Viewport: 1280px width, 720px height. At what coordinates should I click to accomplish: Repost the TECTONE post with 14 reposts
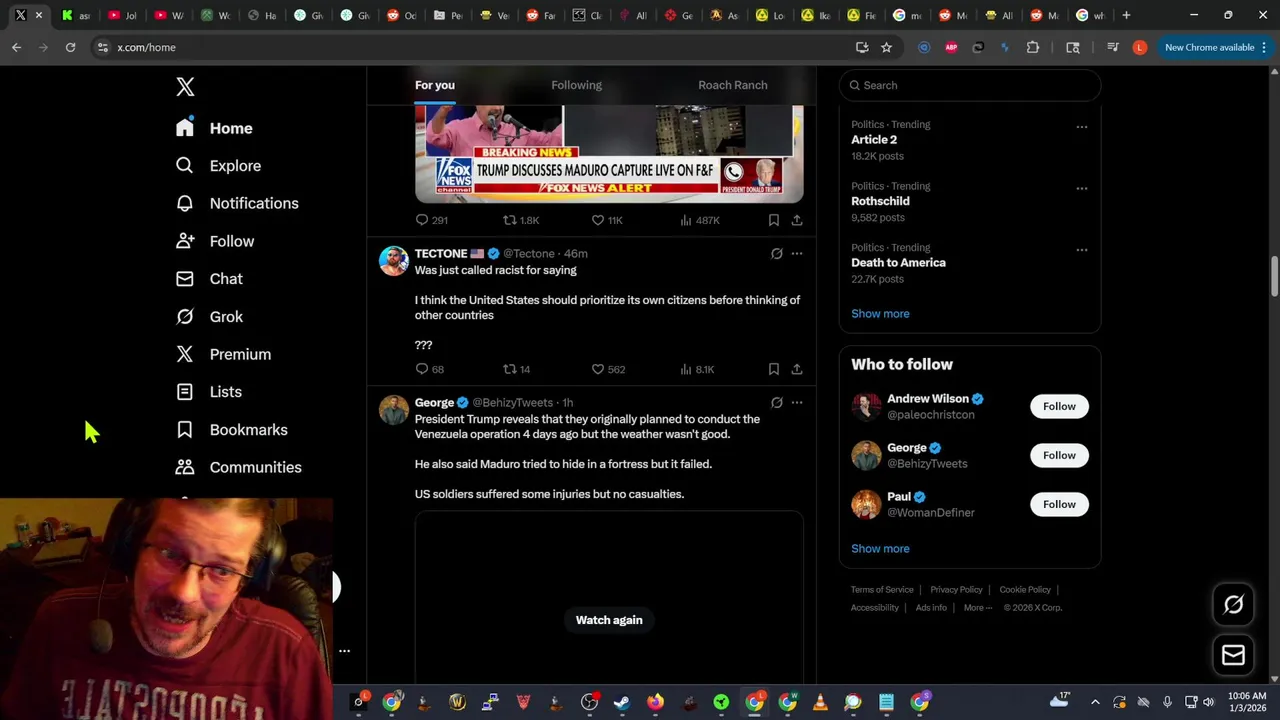point(516,369)
